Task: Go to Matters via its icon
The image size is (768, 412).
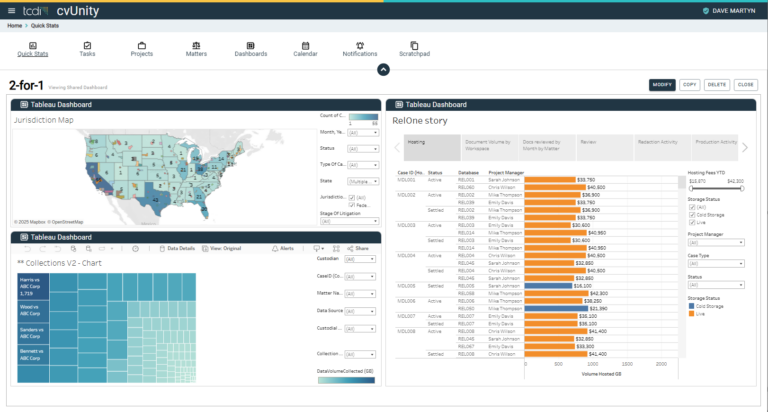Action: click(x=196, y=46)
